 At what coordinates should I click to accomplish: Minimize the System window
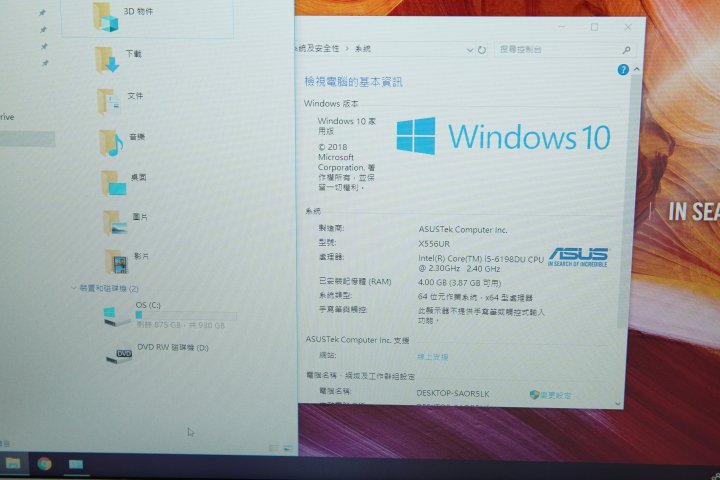[562, 28]
